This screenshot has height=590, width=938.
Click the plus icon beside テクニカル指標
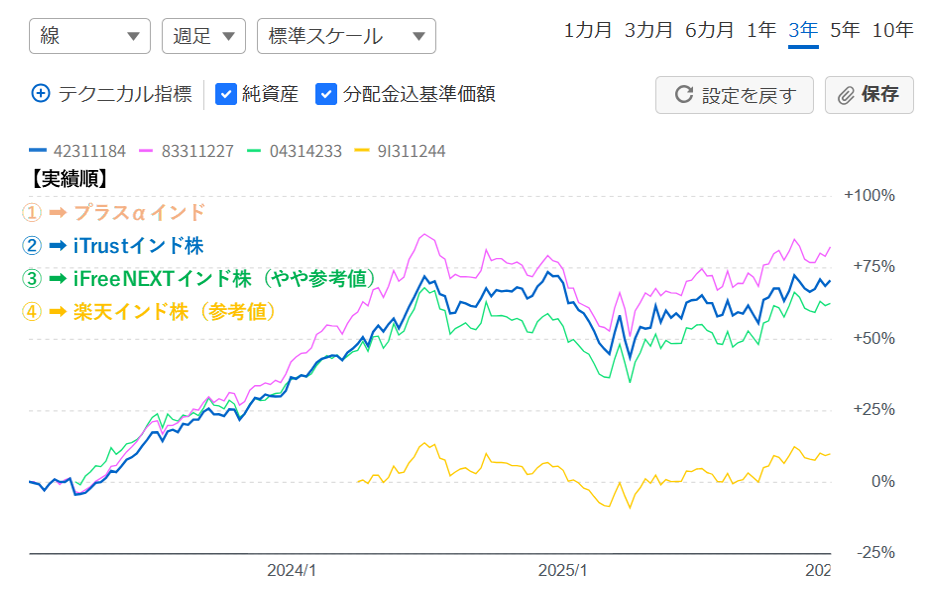pos(41,94)
